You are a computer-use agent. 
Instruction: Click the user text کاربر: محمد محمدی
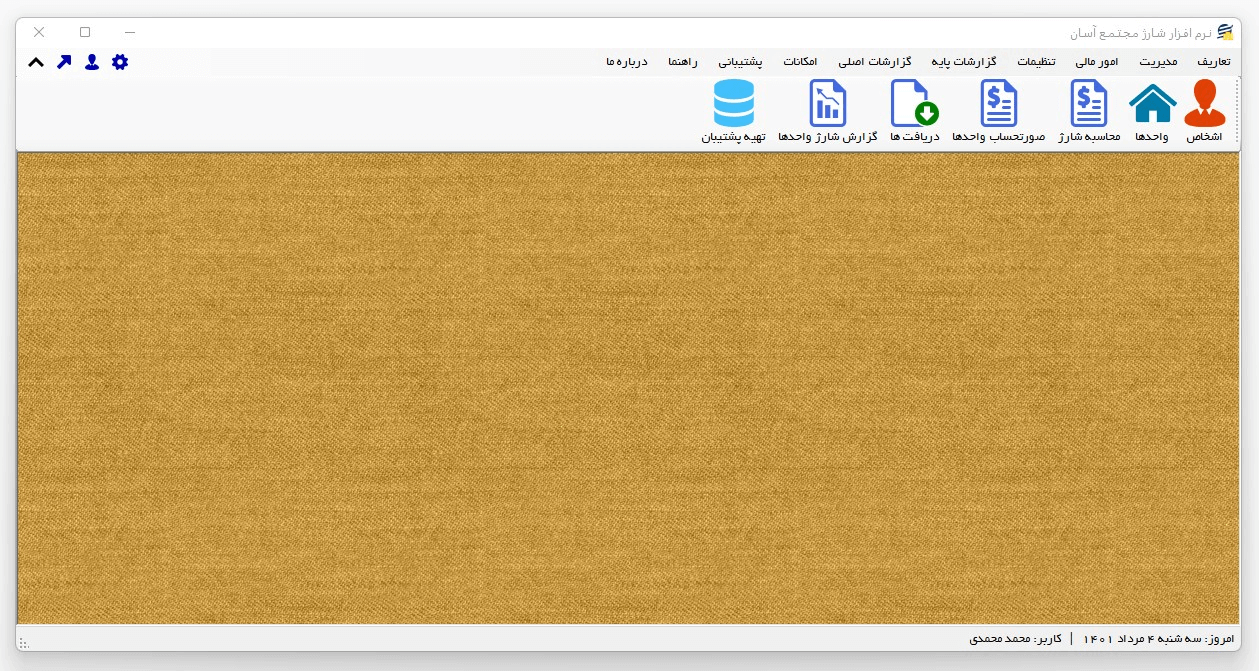coord(1015,638)
